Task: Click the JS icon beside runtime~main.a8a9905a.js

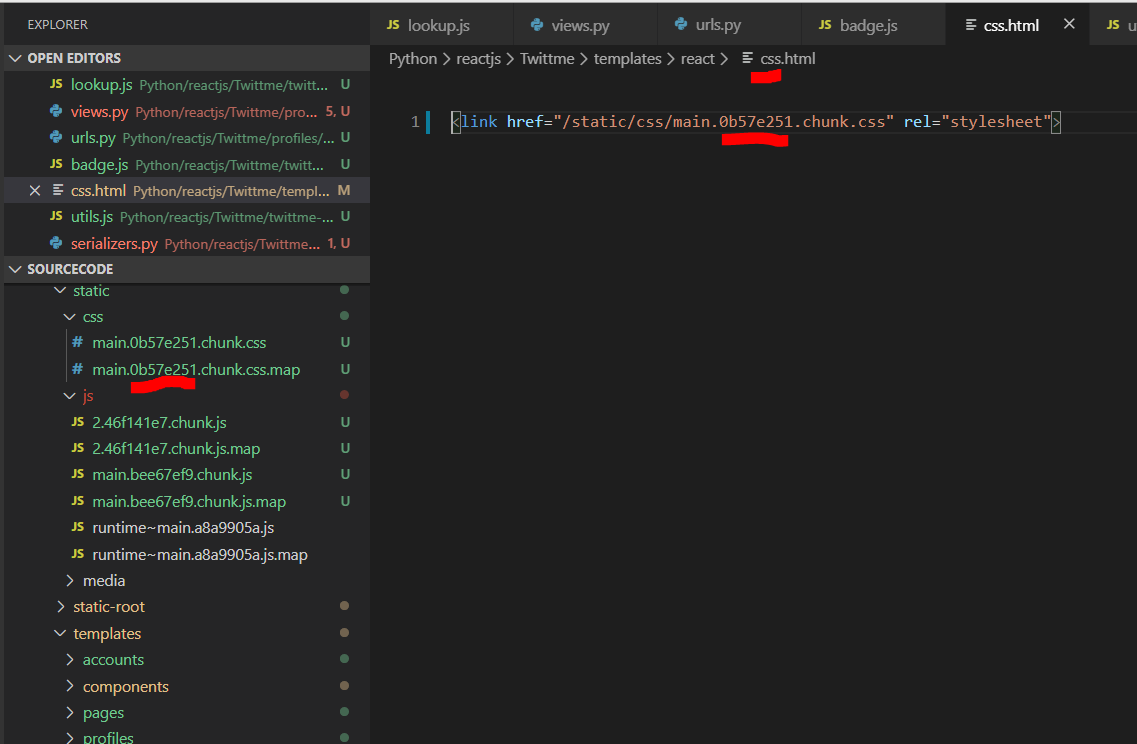Action: pyautogui.click(x=77, y=527)
